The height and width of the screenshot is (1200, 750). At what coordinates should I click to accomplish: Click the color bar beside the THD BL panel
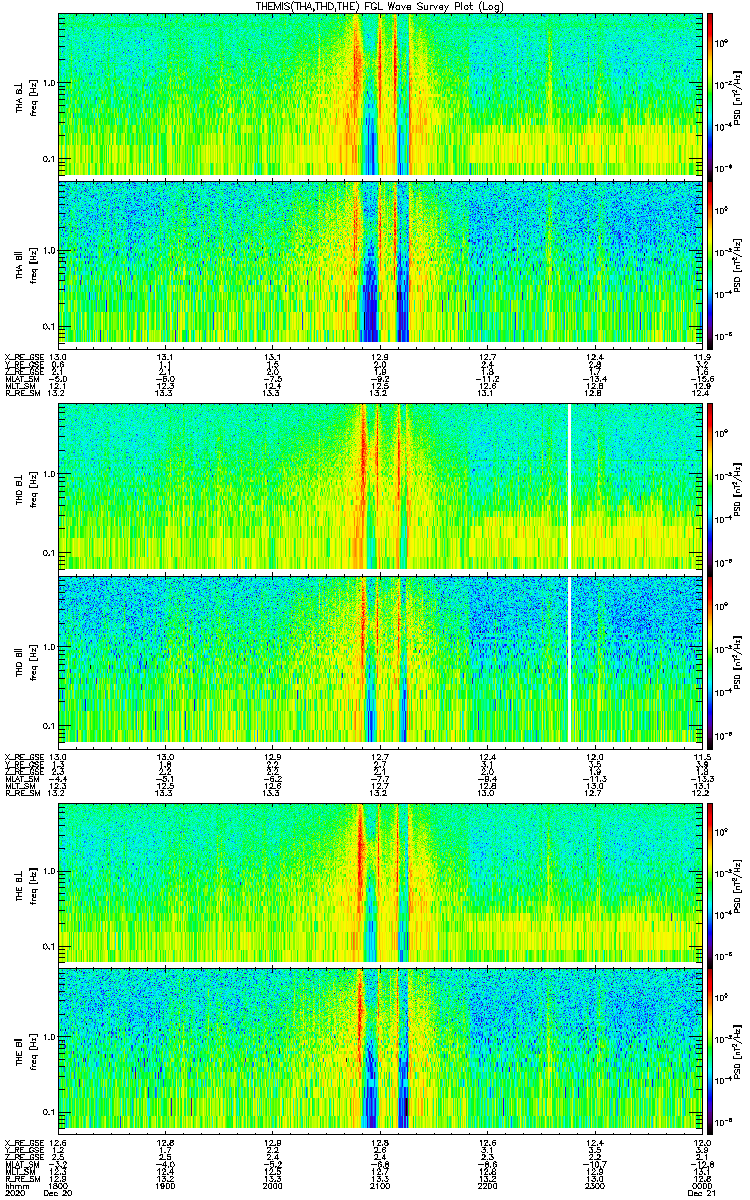pos(709,485)
